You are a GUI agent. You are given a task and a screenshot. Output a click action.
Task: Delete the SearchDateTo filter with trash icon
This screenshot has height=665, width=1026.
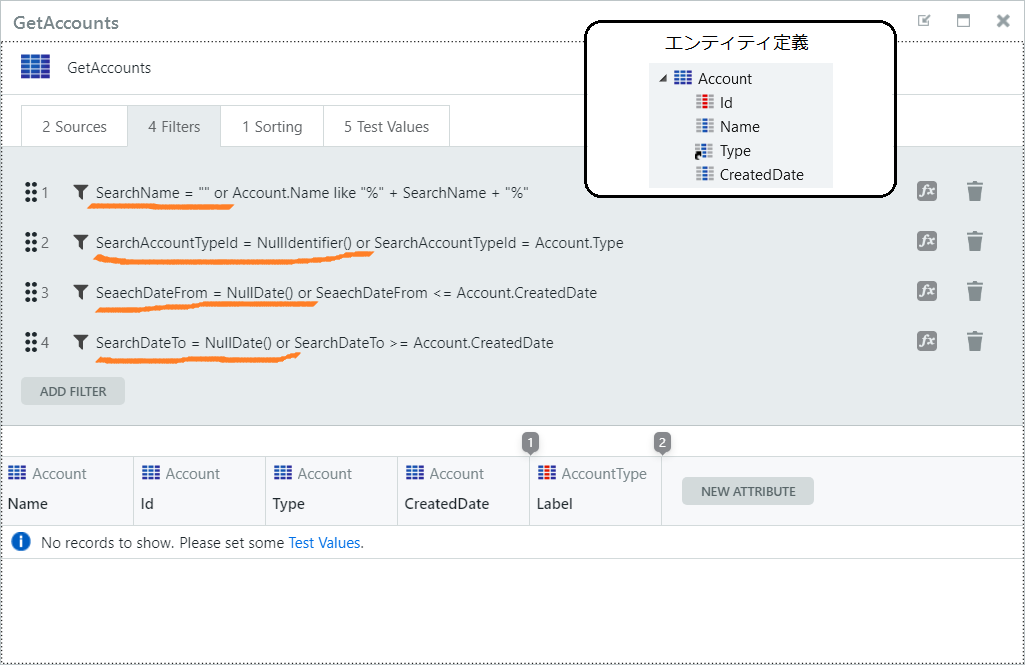[975, 341]
